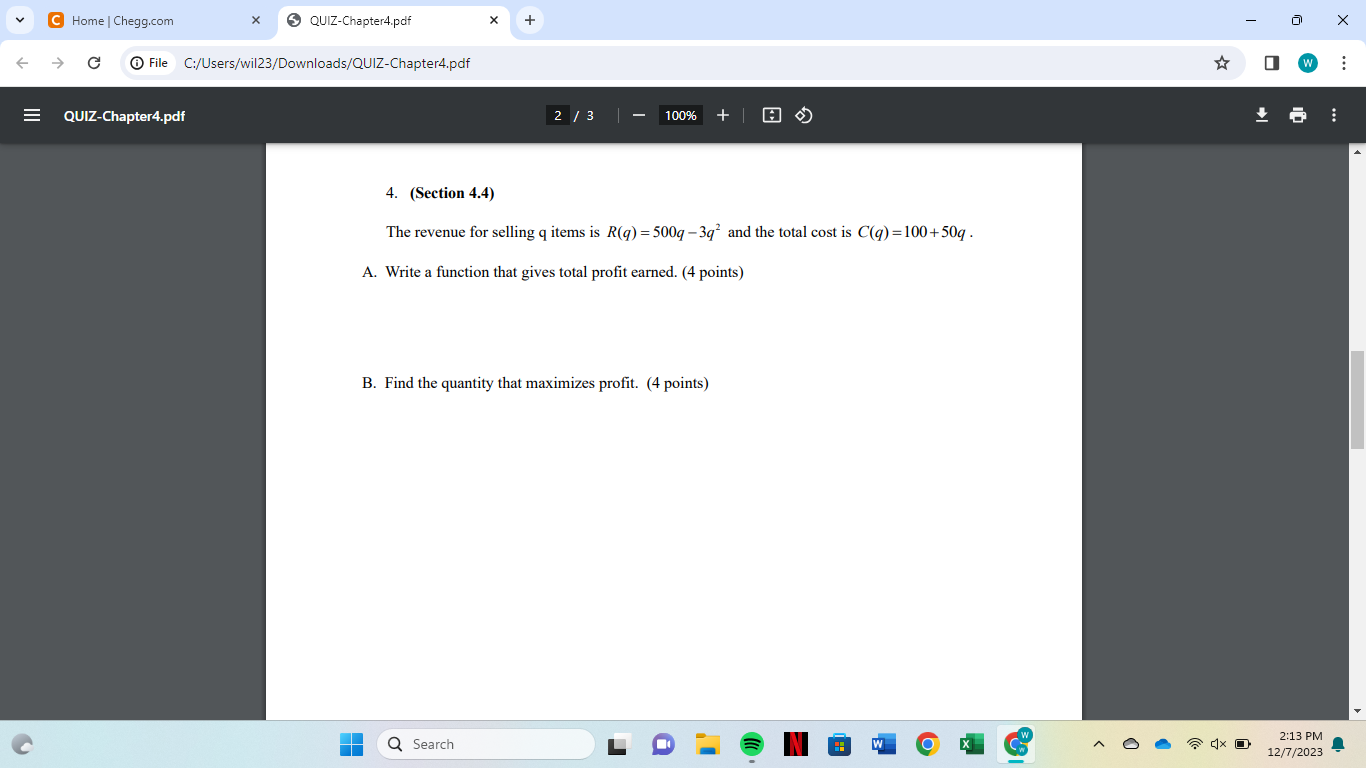
Task: Open the PDF viewer's more options menu
Action: click(x=1333, y=115)
